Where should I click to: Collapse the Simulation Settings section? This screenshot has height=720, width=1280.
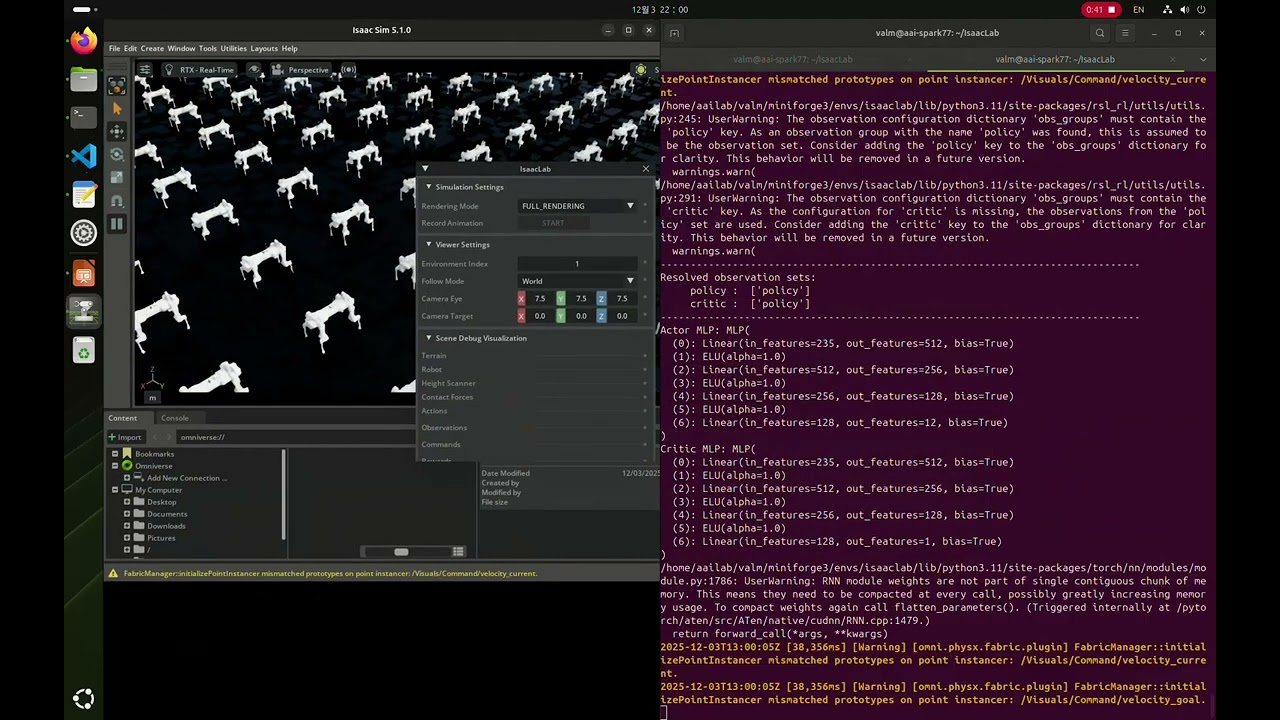click(429, 187)
